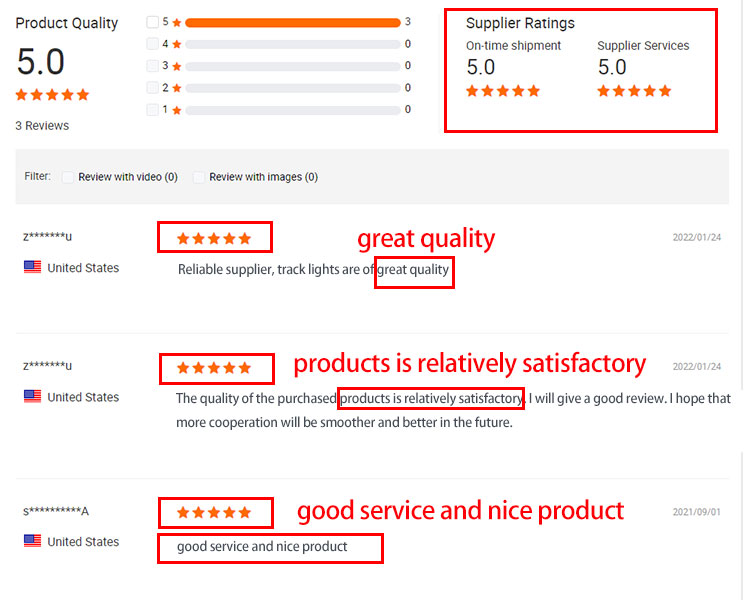Click the stars on the track lights review

[214, 238]
